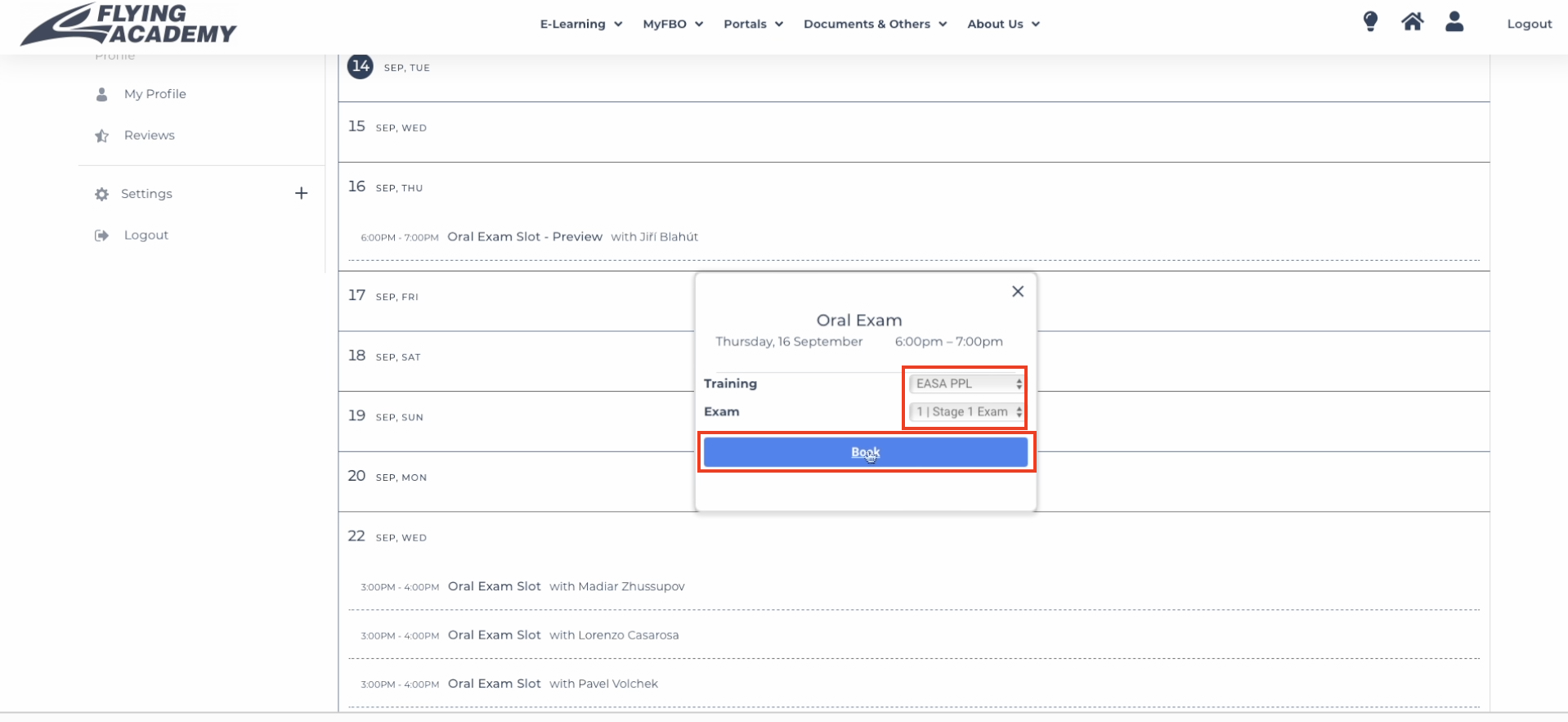Click the 6:00PM - 7:00PM slot time
Image resolution: width=1568 pixels, height=722 pixels.
point(400,238)
